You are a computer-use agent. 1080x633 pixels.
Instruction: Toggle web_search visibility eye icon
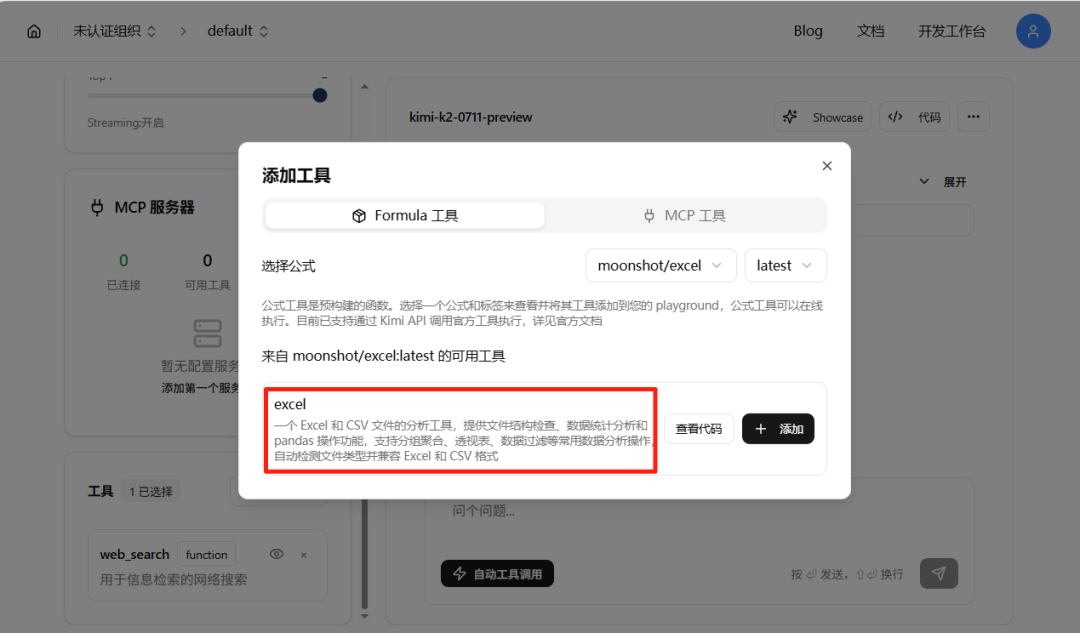click(x=276, y=554)
